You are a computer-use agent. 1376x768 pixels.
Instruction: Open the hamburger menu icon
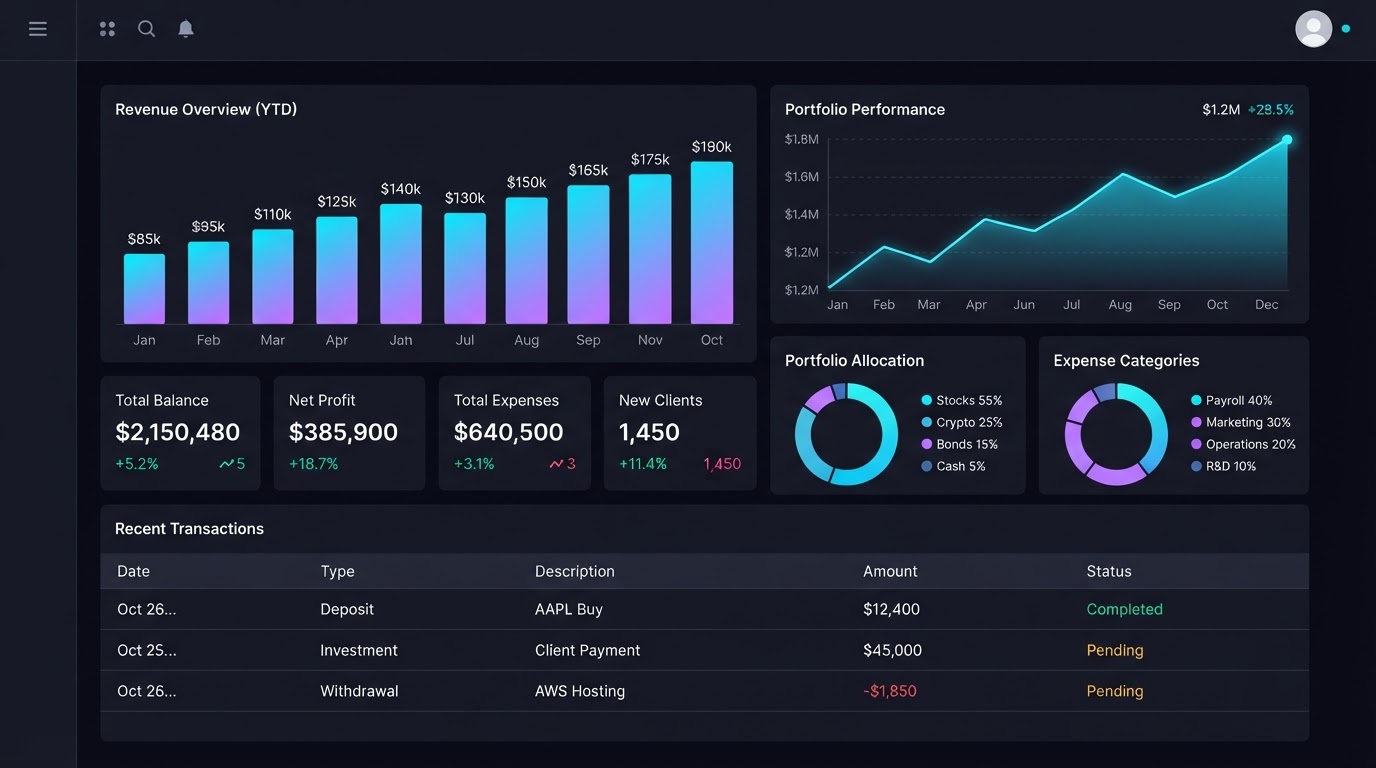38,29
